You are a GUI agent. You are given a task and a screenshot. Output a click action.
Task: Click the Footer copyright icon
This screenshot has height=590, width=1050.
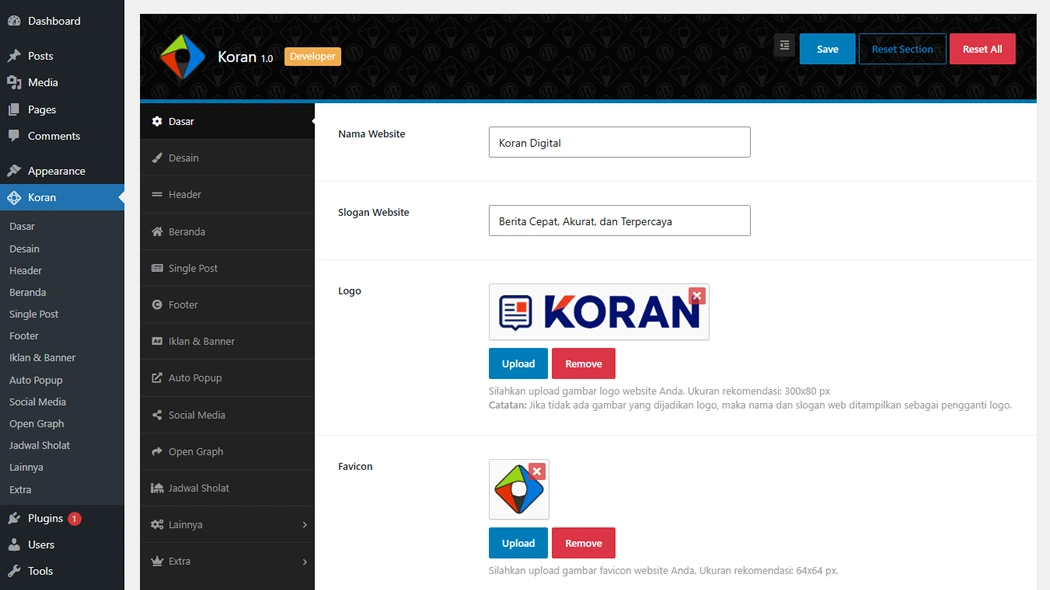coord(157,305)
